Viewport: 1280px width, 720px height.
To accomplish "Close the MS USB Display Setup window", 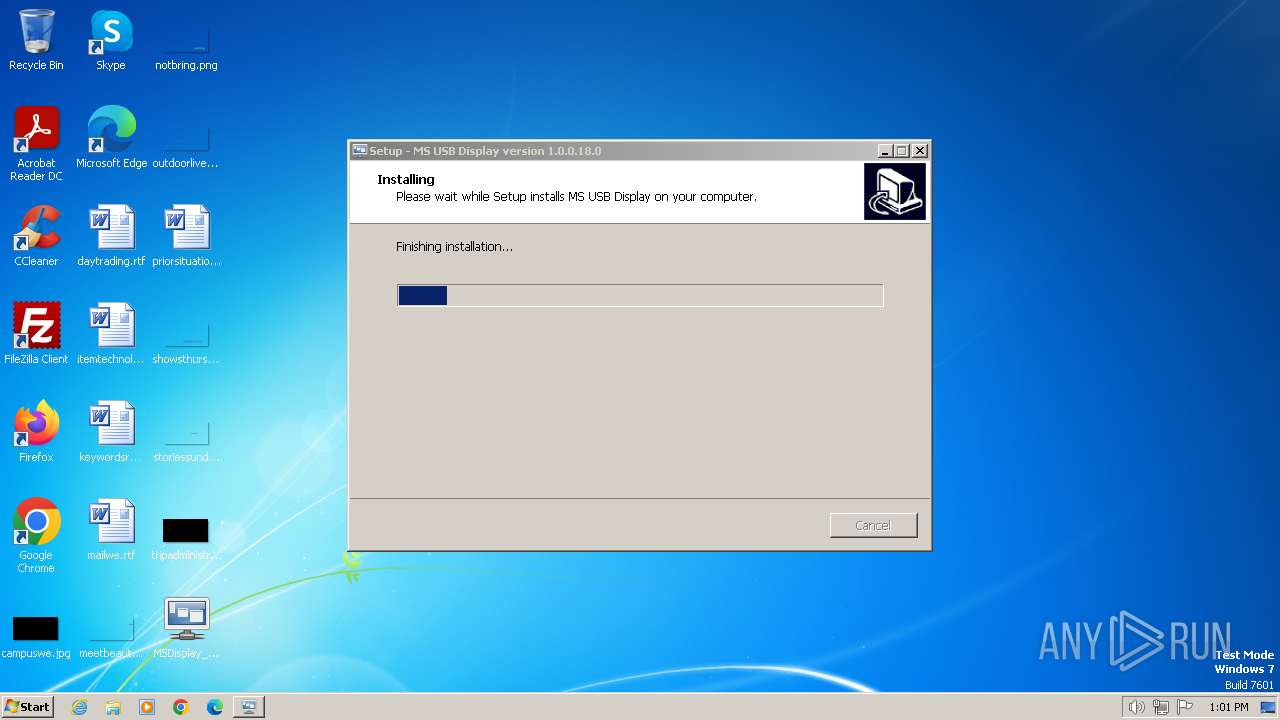I will click(x=920, y=151).
